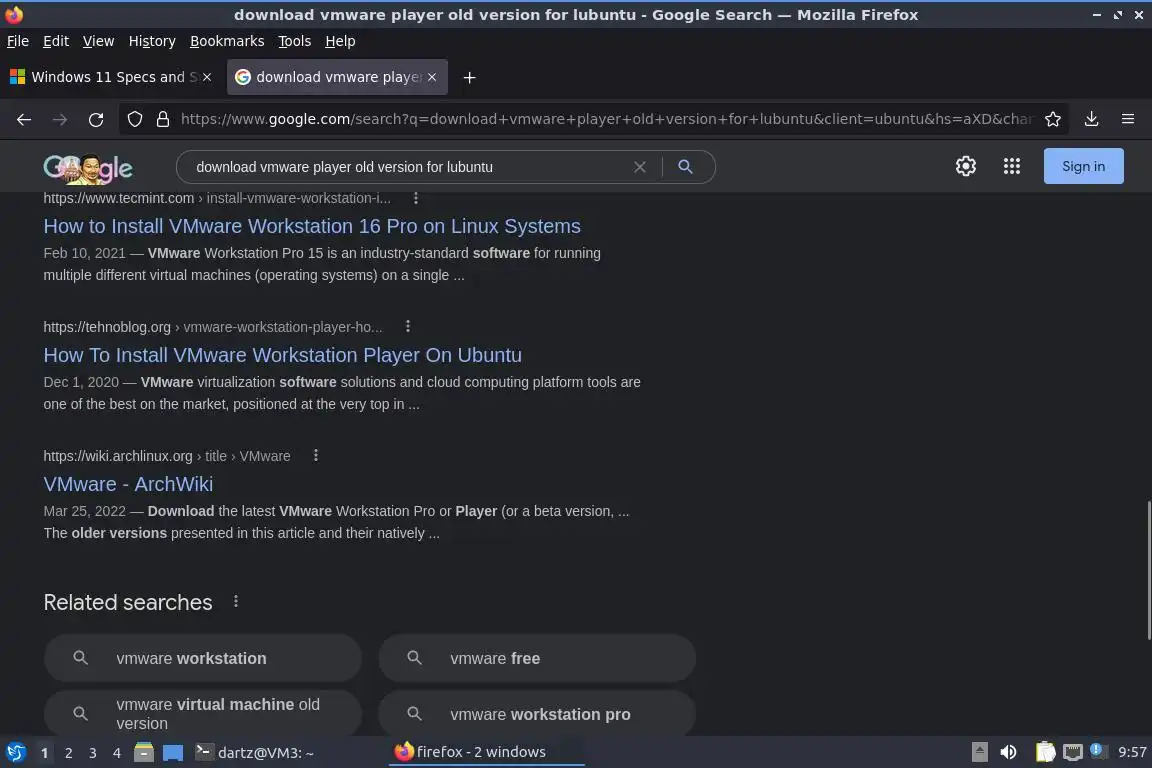This screenshot has width=1152, height=768.
Task: Open the Tools menu
Action: pos(295,41)
